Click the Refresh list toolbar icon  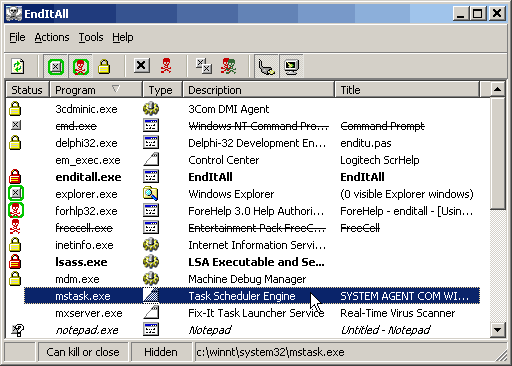[18, 66]
